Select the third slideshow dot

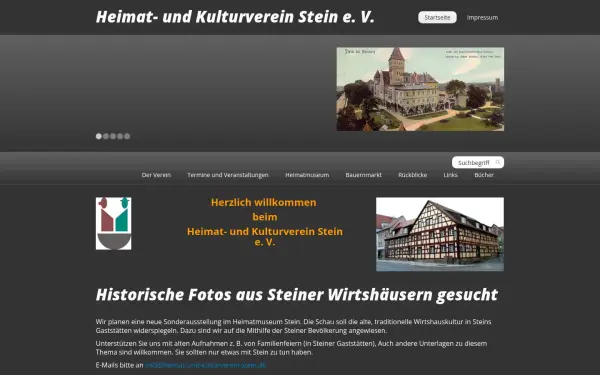pyautogui.click(x=113, y=136)
